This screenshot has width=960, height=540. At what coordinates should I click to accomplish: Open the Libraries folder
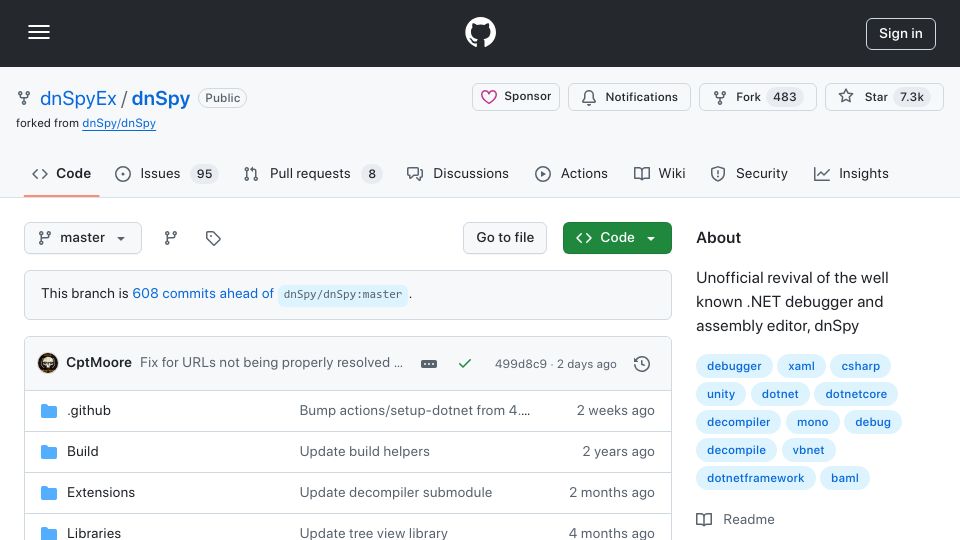point(94,533)
